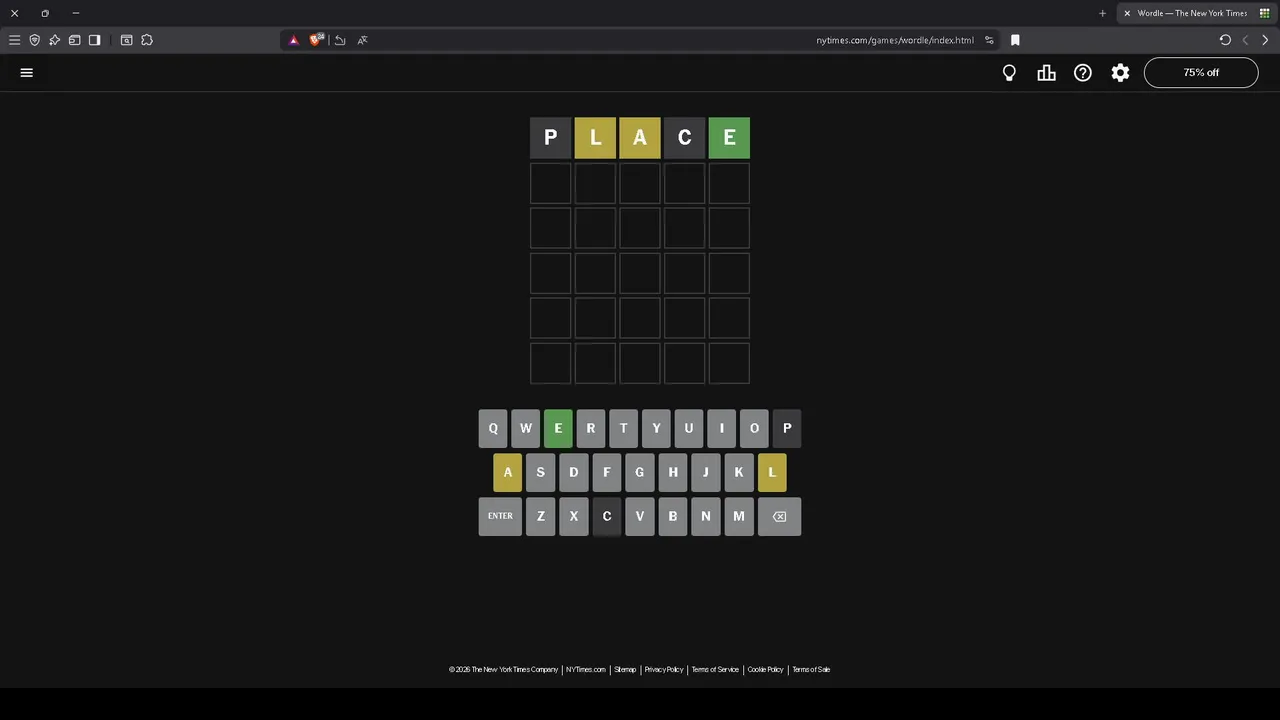Open a new tab with the plus button
1280x720 pixels.
click(1102, 13)
